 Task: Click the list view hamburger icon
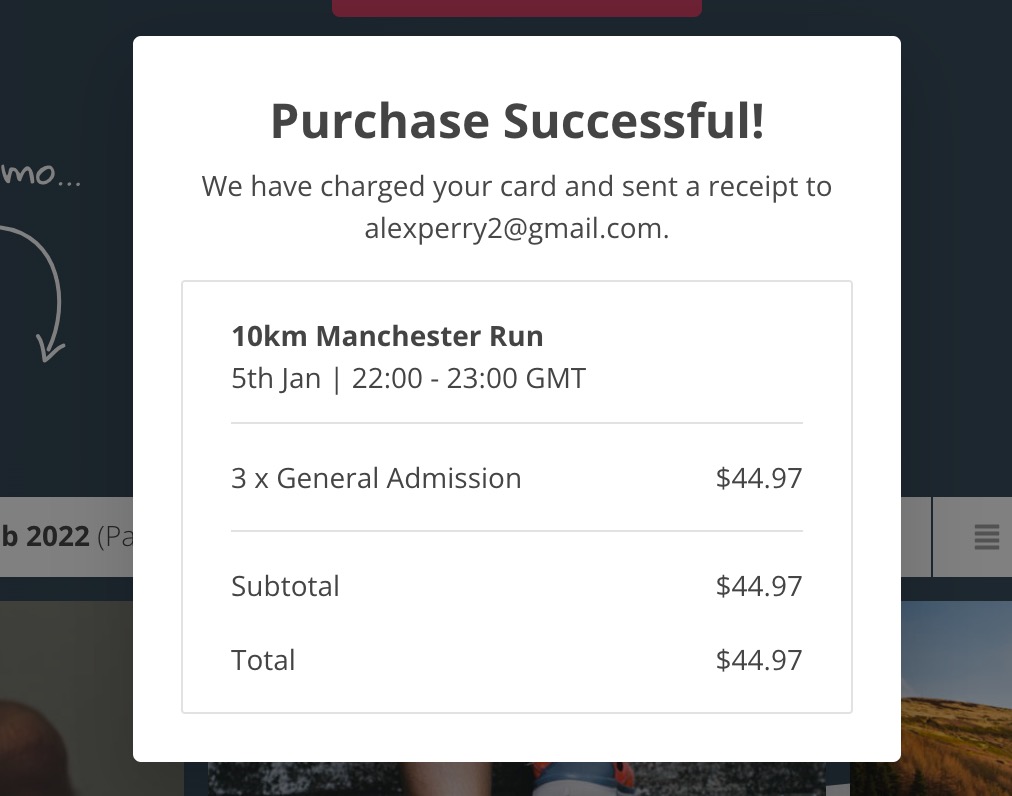986,536
